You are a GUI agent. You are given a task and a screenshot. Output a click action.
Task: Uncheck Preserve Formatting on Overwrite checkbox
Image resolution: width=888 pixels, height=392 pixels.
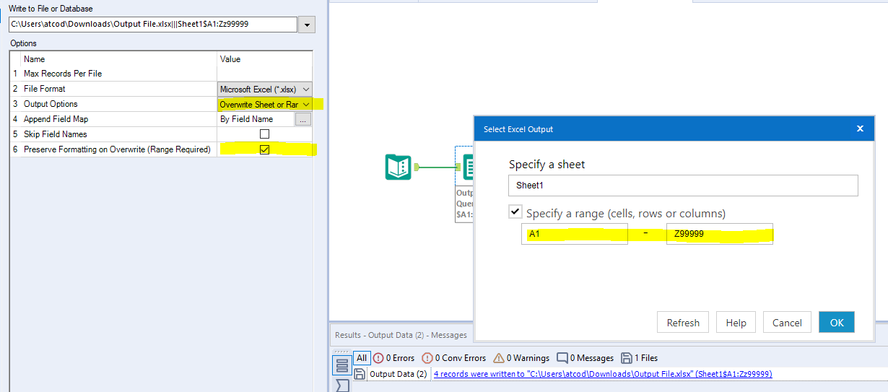pyautogui.click(x=264, y=150)
